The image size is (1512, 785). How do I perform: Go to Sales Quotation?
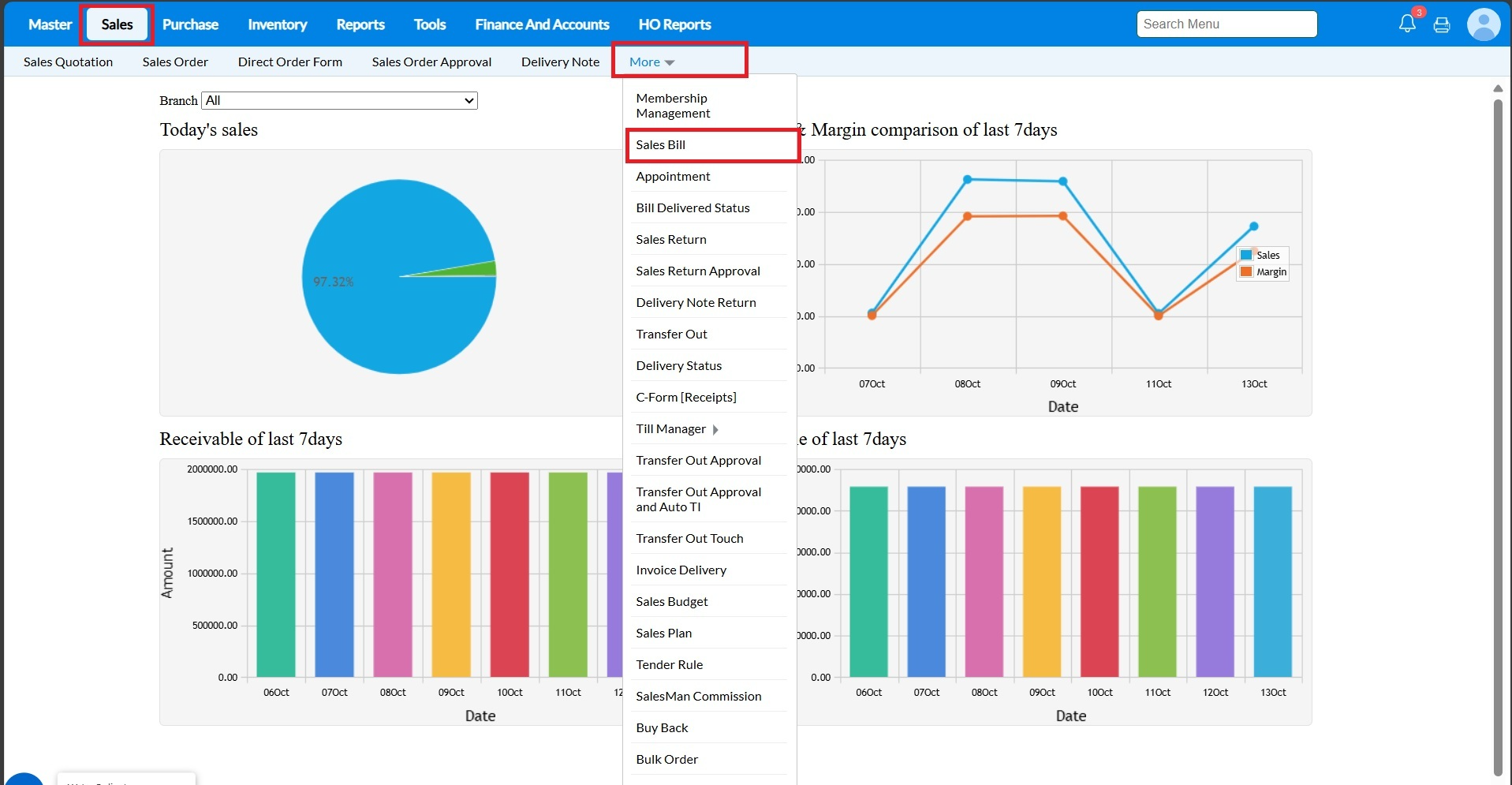[68, 62]
